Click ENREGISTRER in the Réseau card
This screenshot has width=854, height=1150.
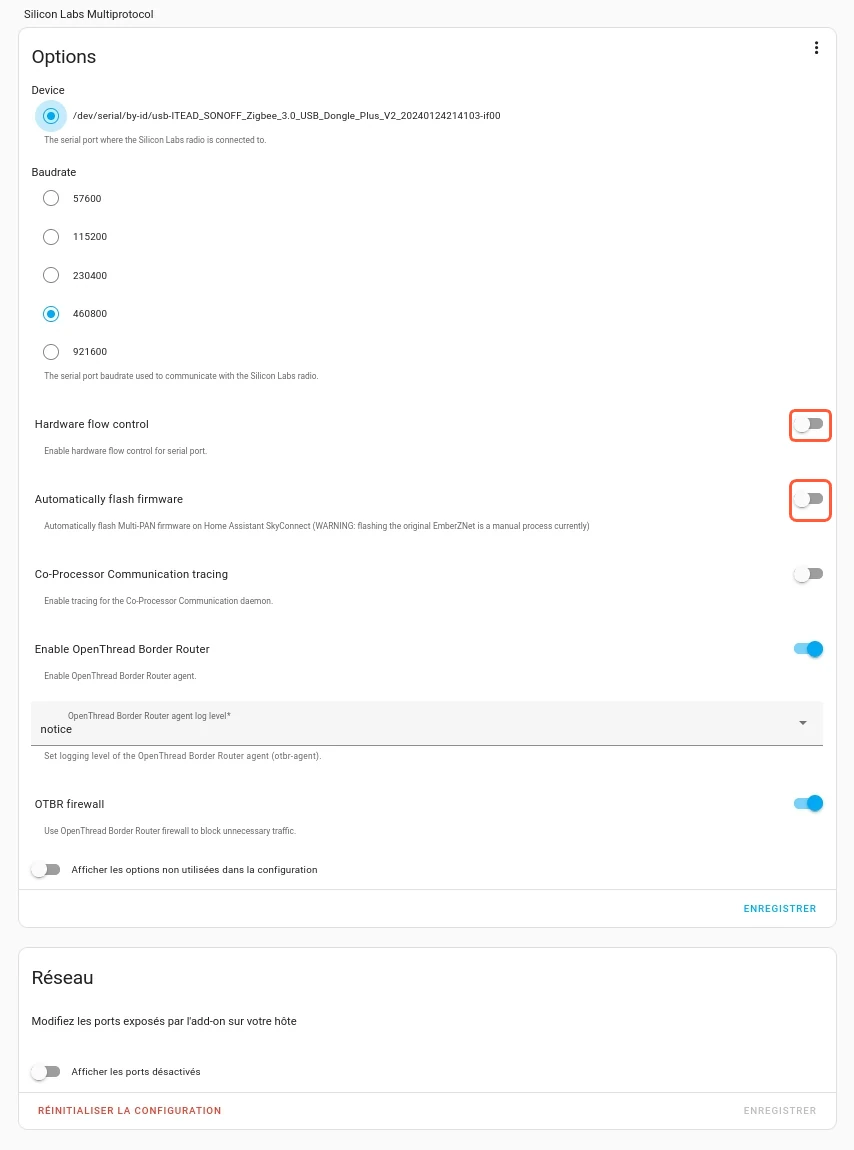[779, 1110]
